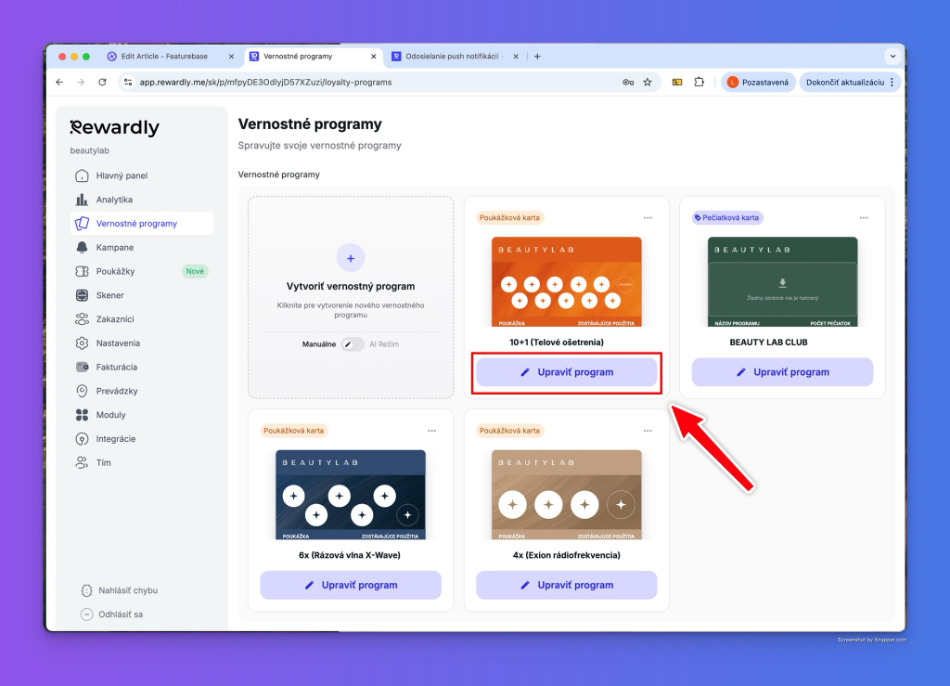Reload the current page
The image size is (950, 686).
coord(102,82)
